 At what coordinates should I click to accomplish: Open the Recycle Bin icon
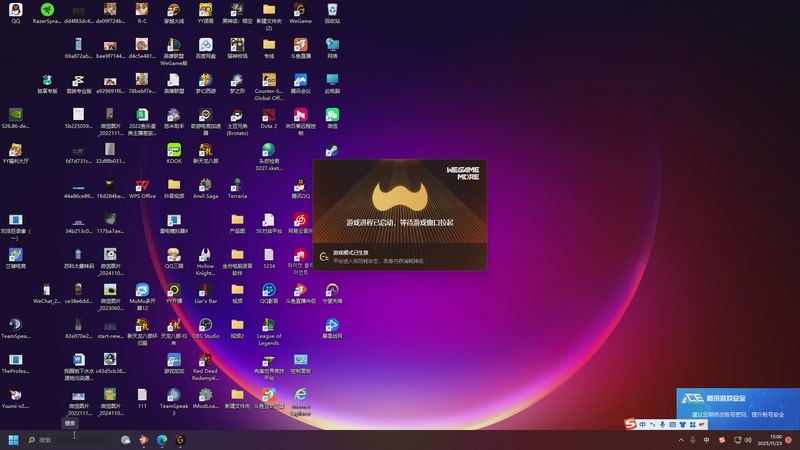[x=332, y=13]
